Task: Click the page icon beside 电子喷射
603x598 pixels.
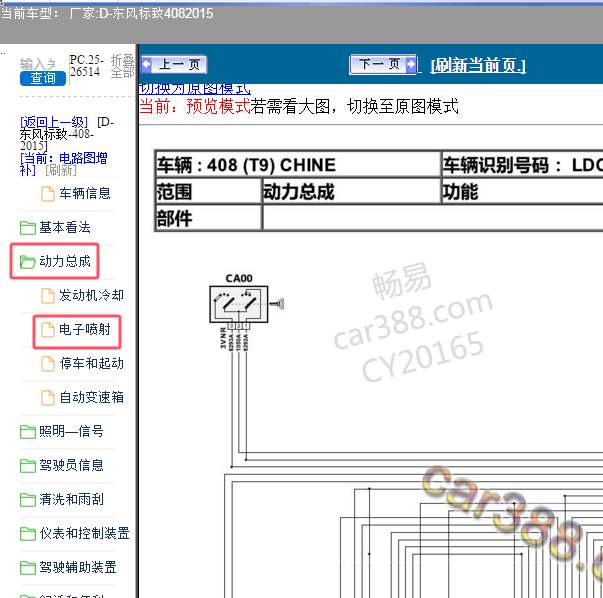Action: click(x=48, y=330)
